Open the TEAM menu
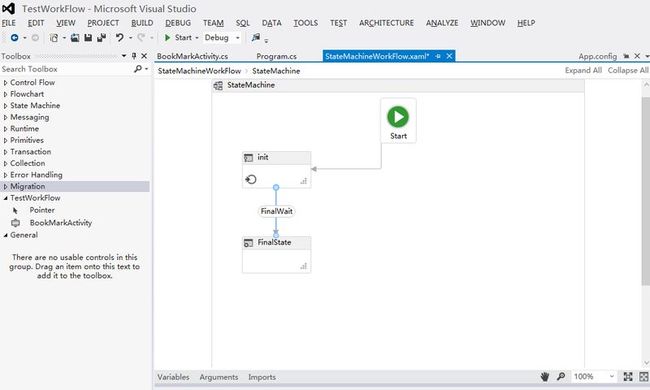Viewport: 650px width, 390px height. point(213,23)
